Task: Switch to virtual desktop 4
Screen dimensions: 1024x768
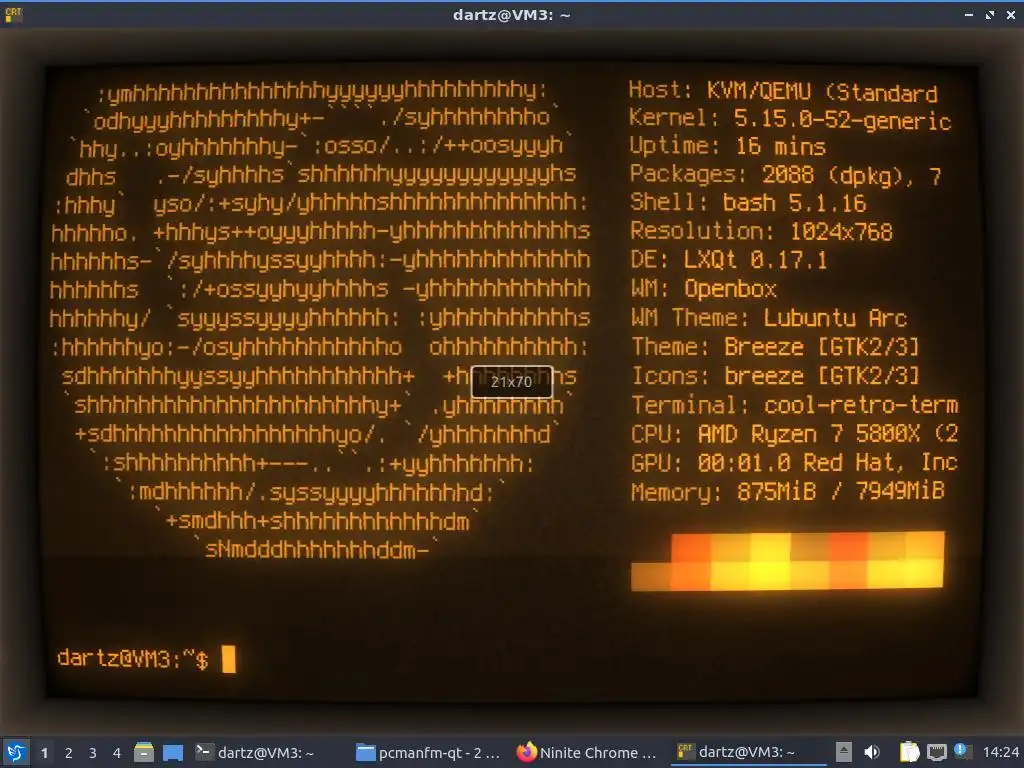Action: pyautogui.click(x=117, y=753)
